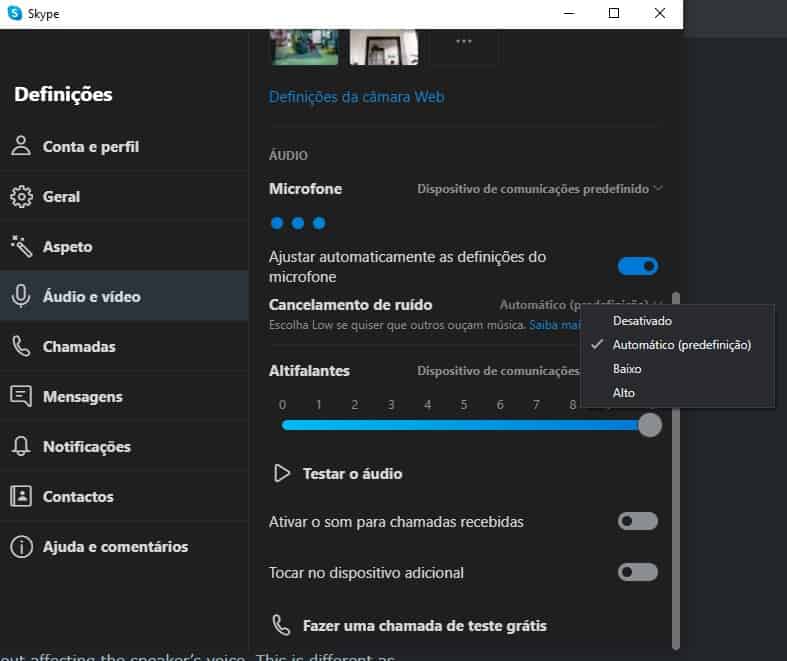Click the play icon for Testar o áudio
Viewport: 787px width, 661px height.
[x=282, y=473]
